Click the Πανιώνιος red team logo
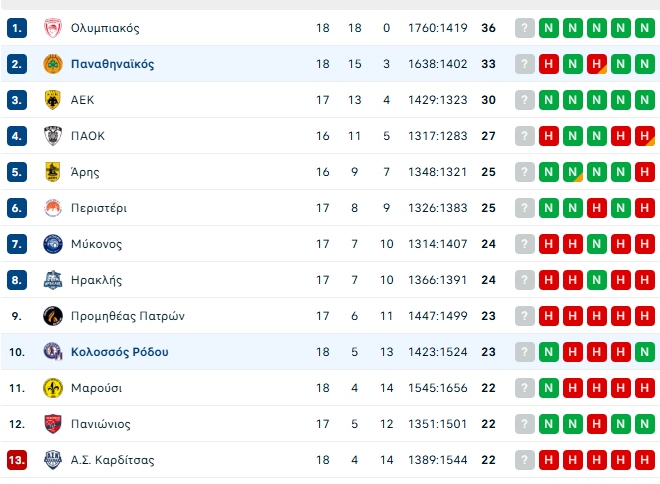 pos(53,424)
